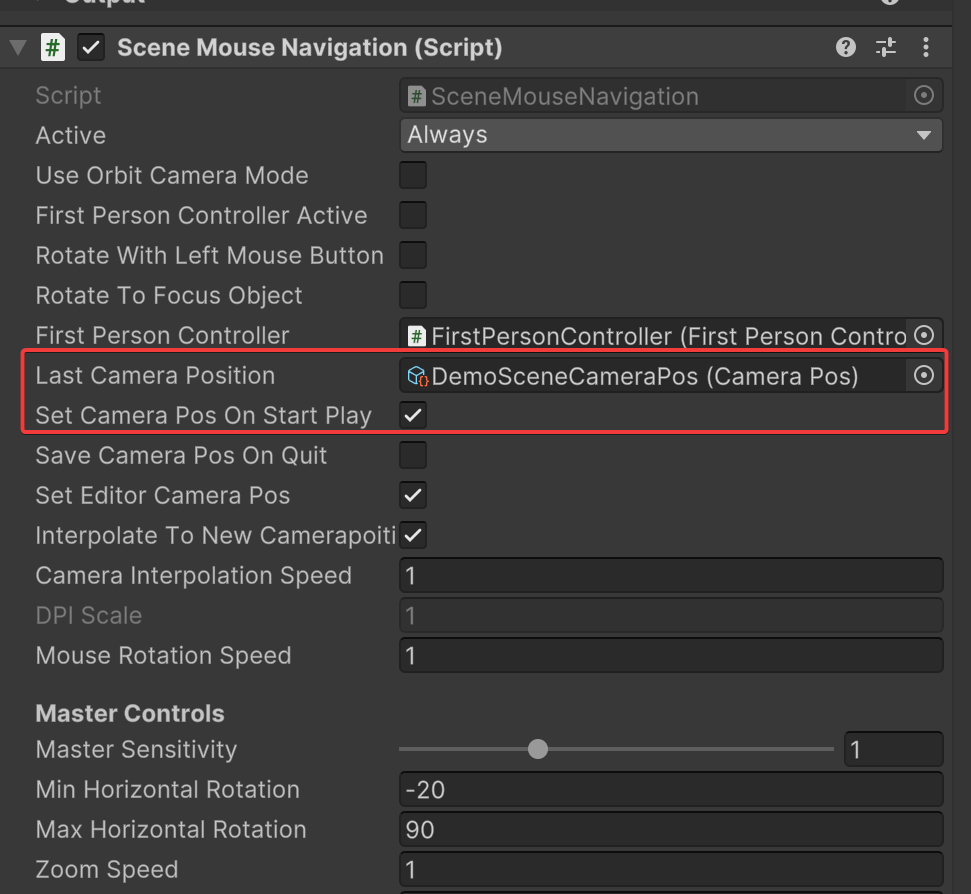Click the Camera Interpolation Speed input field
Image resolution: width=971 pixels, height=894 pixels.
pos(670,576)
